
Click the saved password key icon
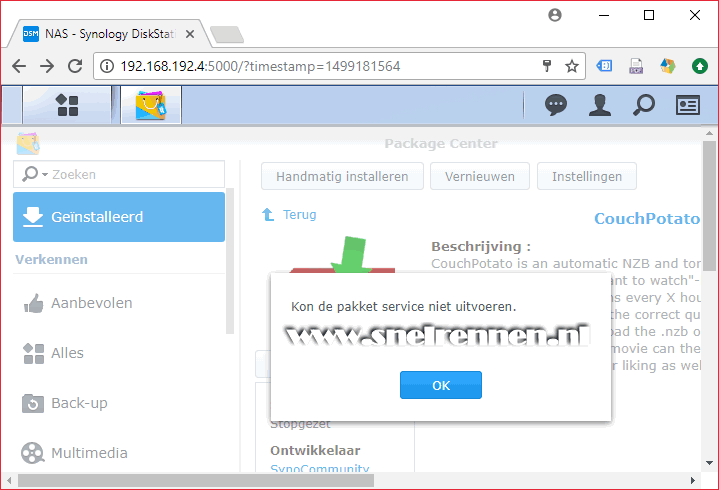(547, 66)
